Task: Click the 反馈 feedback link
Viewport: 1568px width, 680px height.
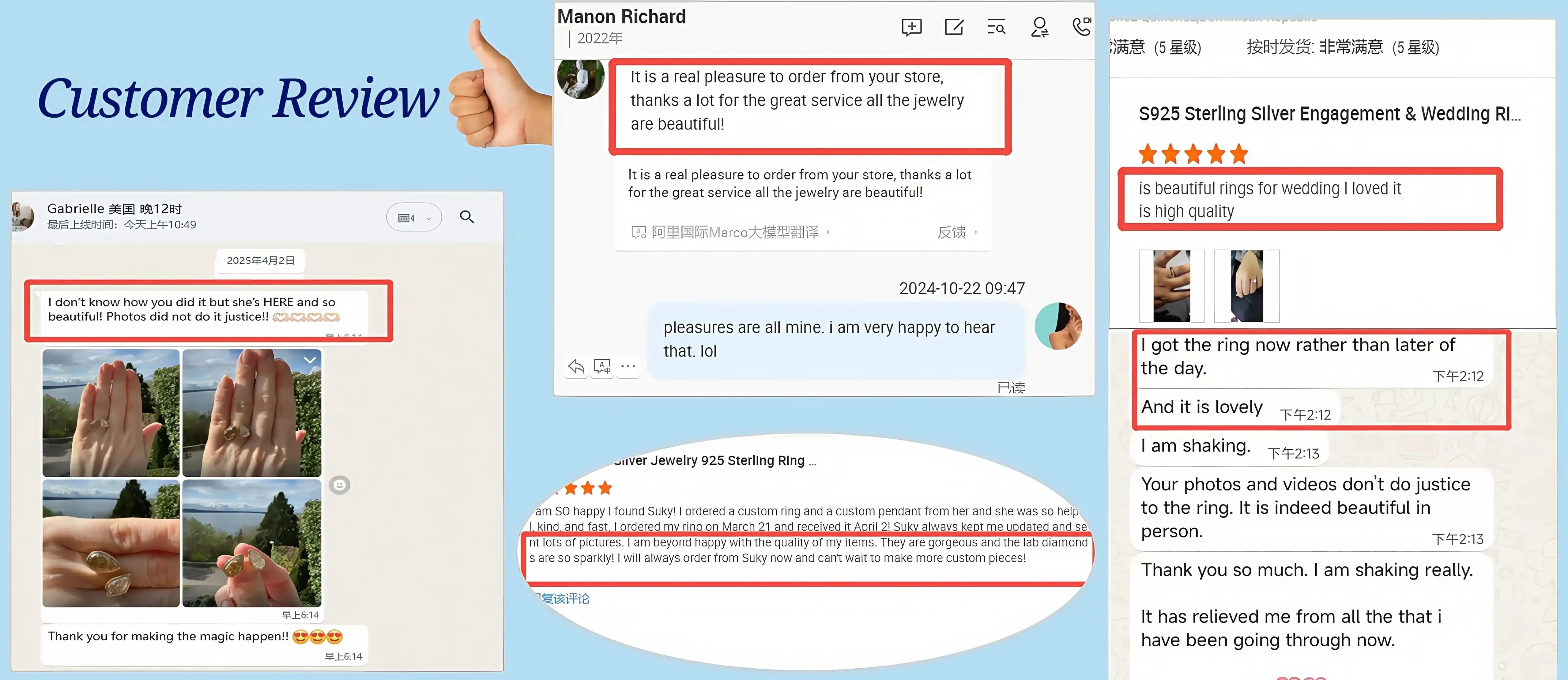Action: (x=952, y=232)
